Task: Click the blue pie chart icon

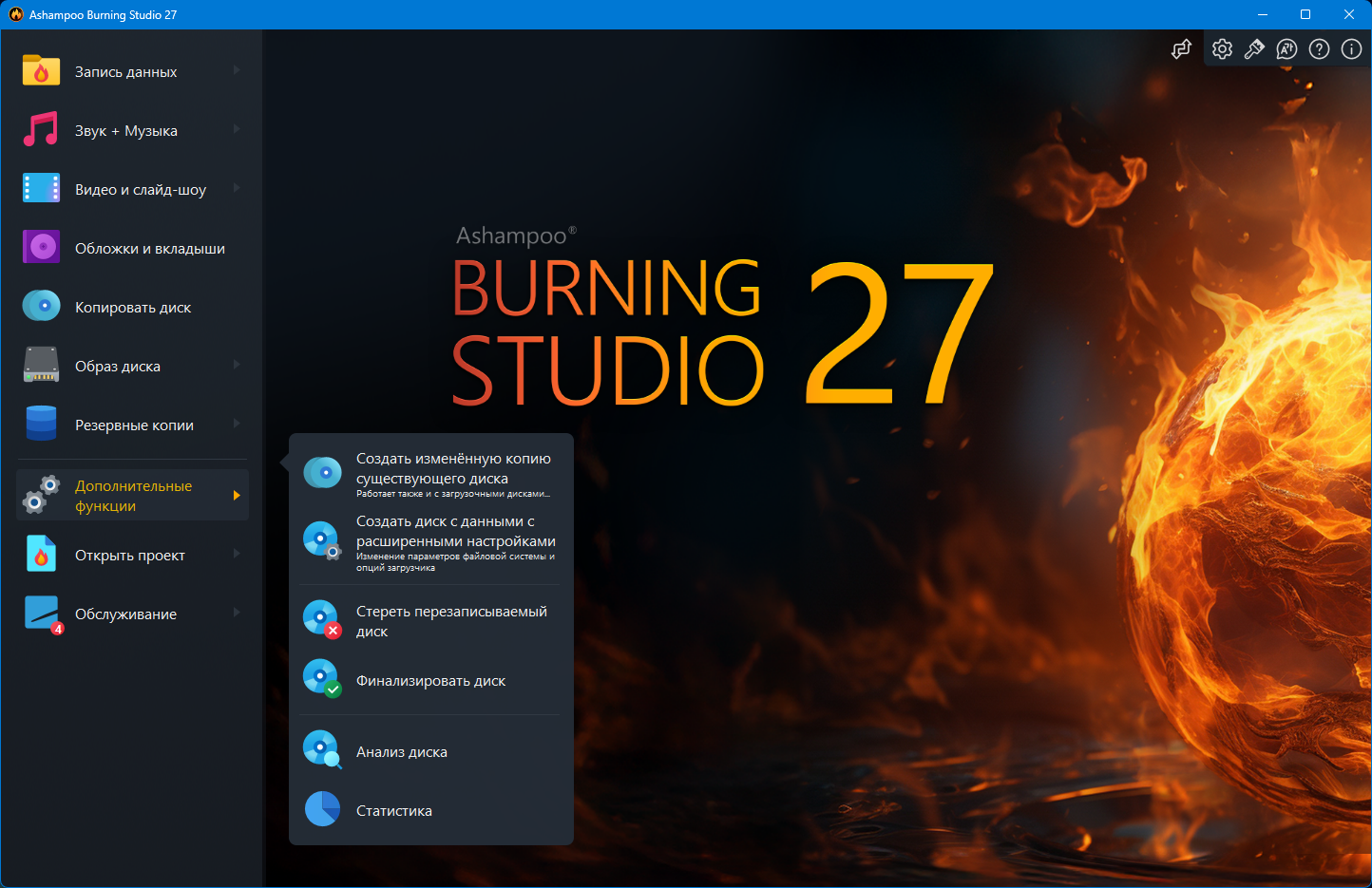Action: tap(322, 809)
